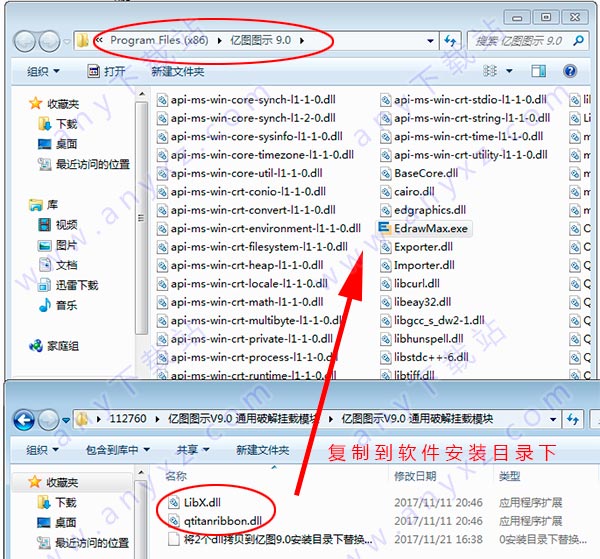Open 组织 dropdown in upper window
Image resolution: width=600 pixels, height=559 pixels.
[43, 71]
